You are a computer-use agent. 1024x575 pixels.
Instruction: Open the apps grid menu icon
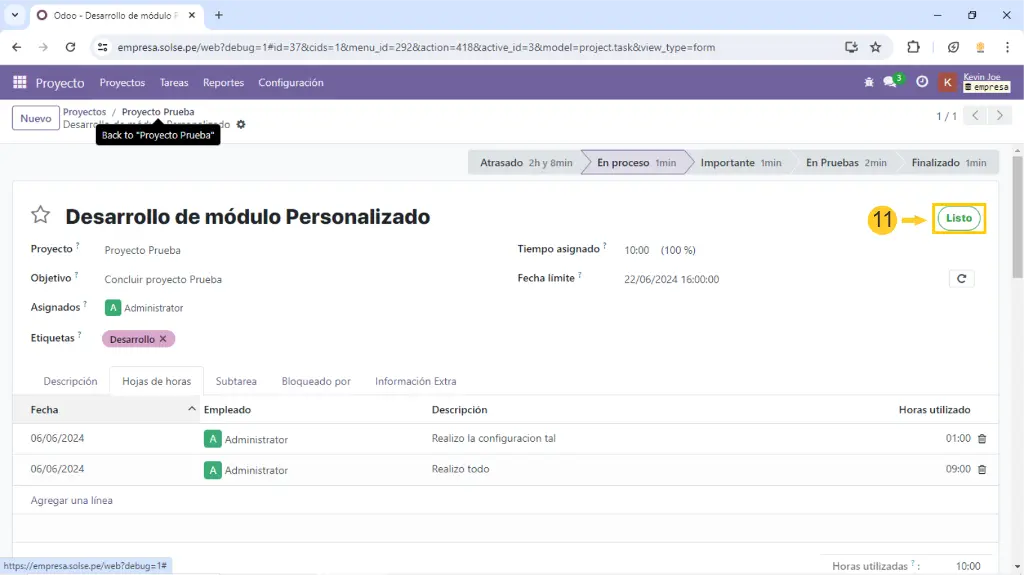click(19, 83)
